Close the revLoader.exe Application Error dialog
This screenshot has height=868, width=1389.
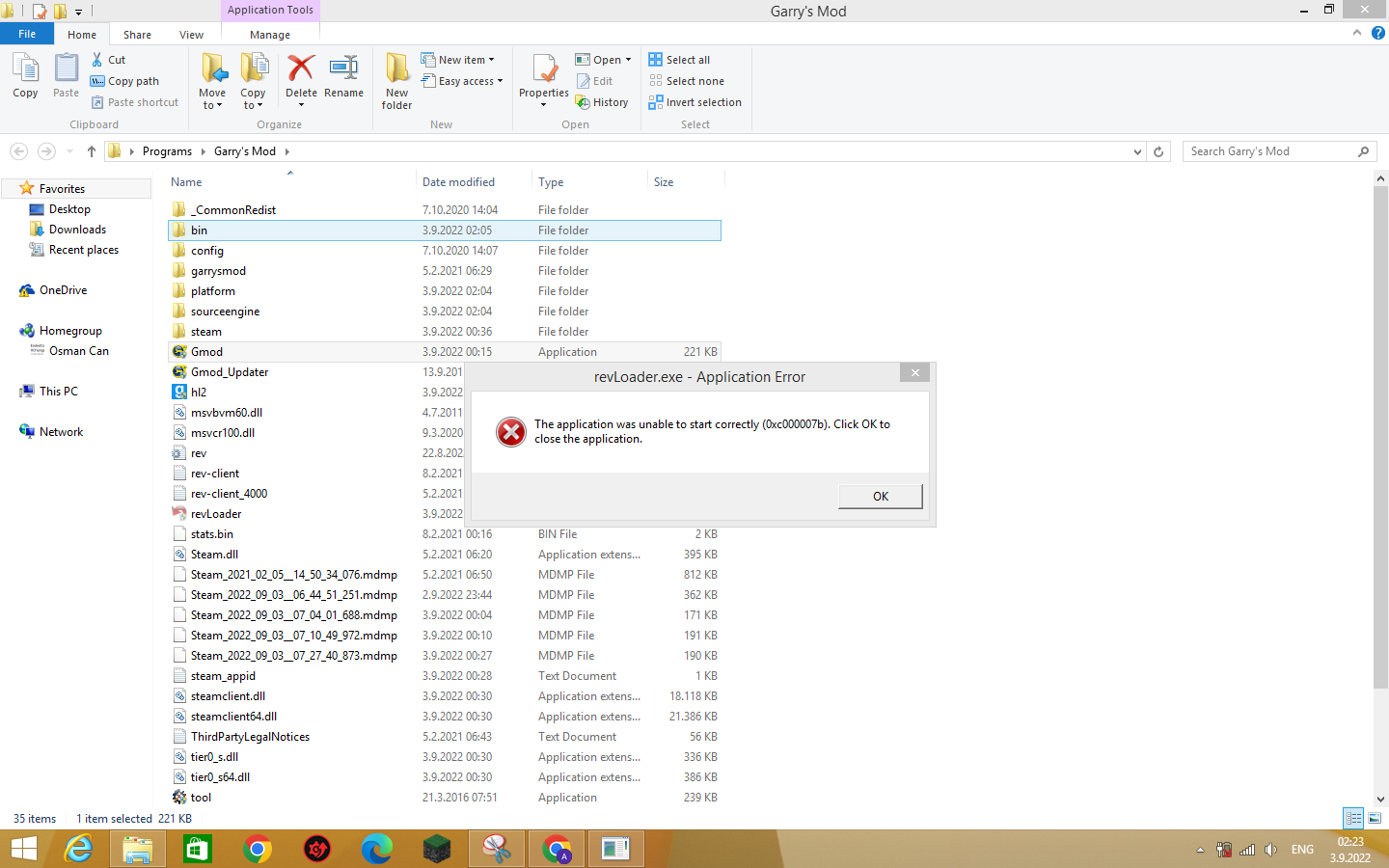915,373
